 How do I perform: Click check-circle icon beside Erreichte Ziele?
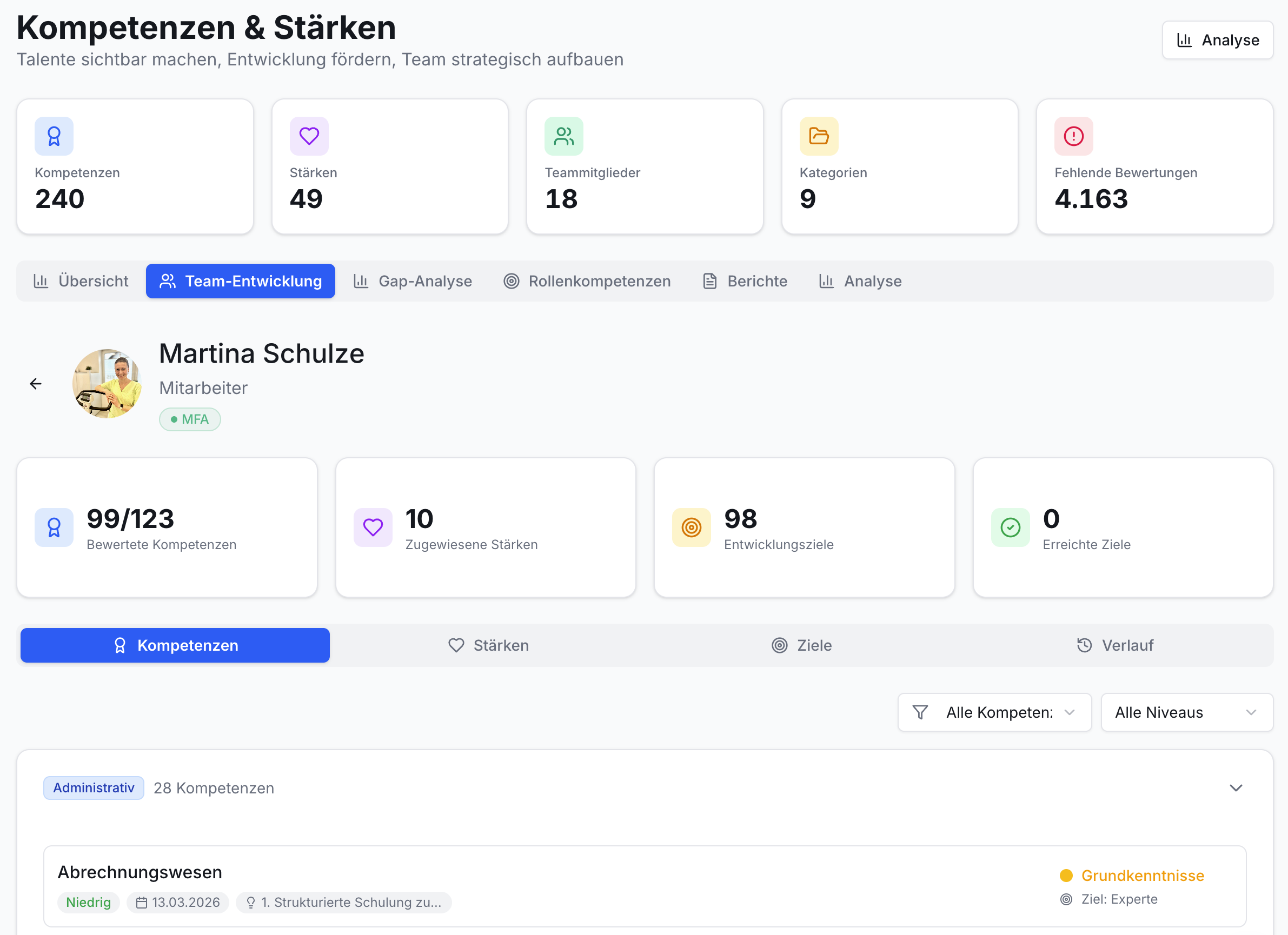point(1010,527)
